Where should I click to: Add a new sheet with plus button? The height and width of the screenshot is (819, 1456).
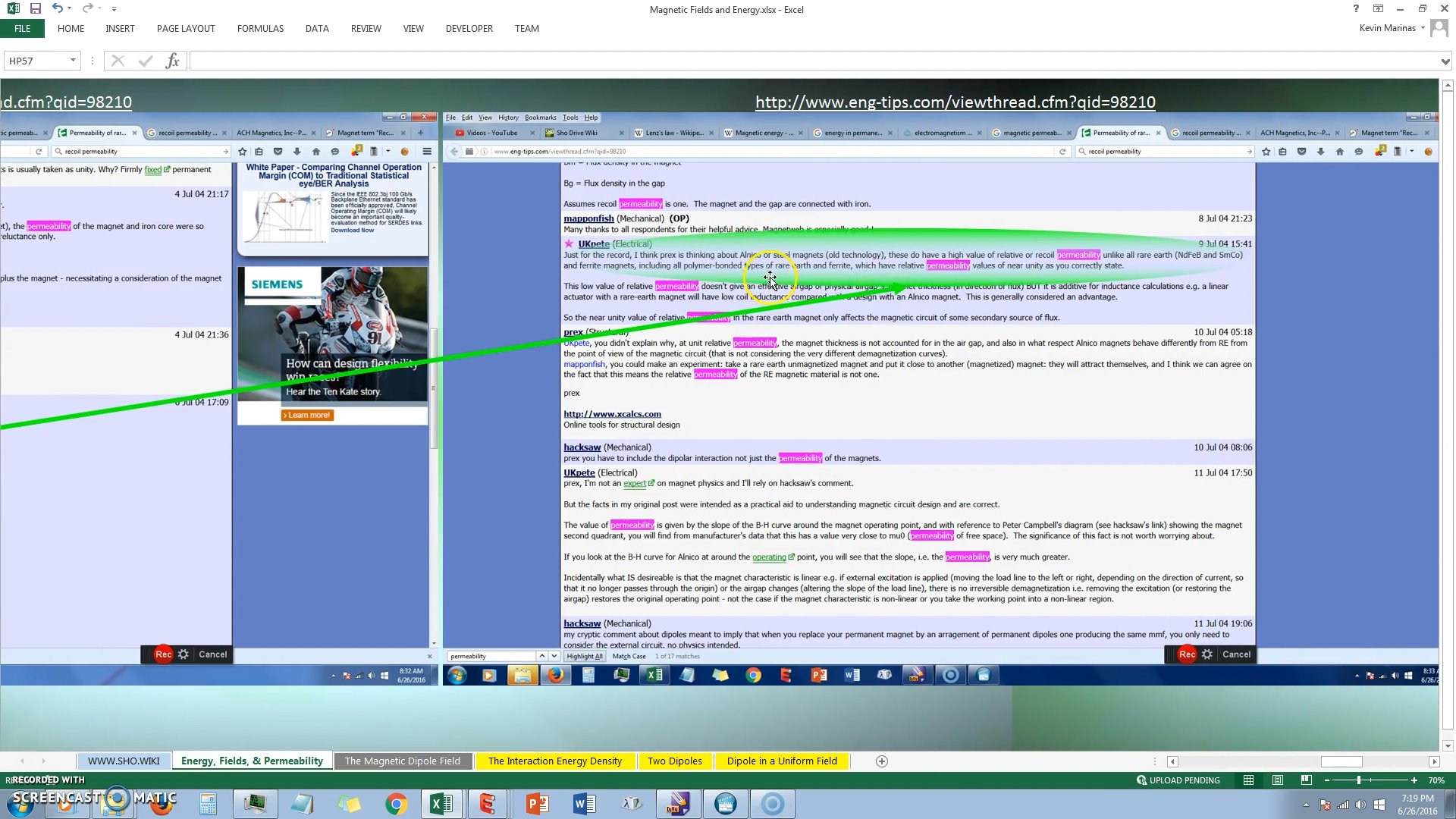[x=881, y=761]
